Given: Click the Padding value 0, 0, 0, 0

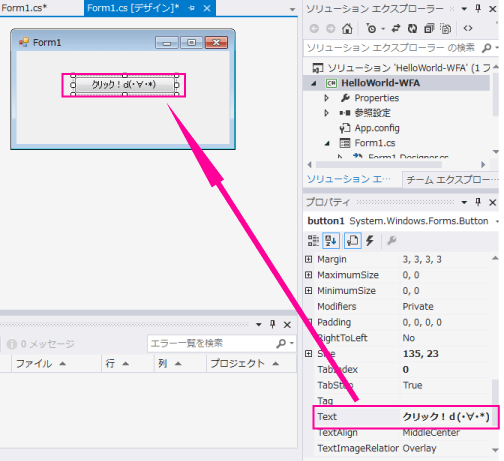Looking at the screenshot, I should (422, 322).
